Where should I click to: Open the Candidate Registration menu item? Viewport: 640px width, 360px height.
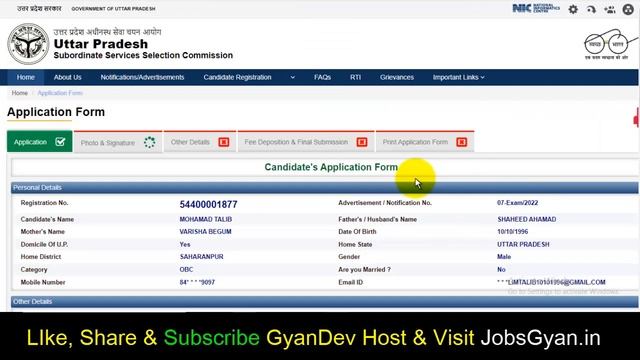pos(237,77)
